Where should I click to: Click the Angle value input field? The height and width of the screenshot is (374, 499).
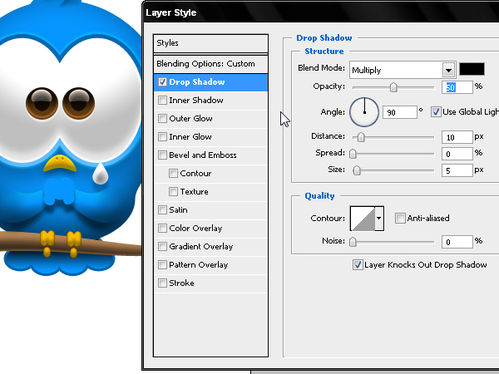(399, 112)
